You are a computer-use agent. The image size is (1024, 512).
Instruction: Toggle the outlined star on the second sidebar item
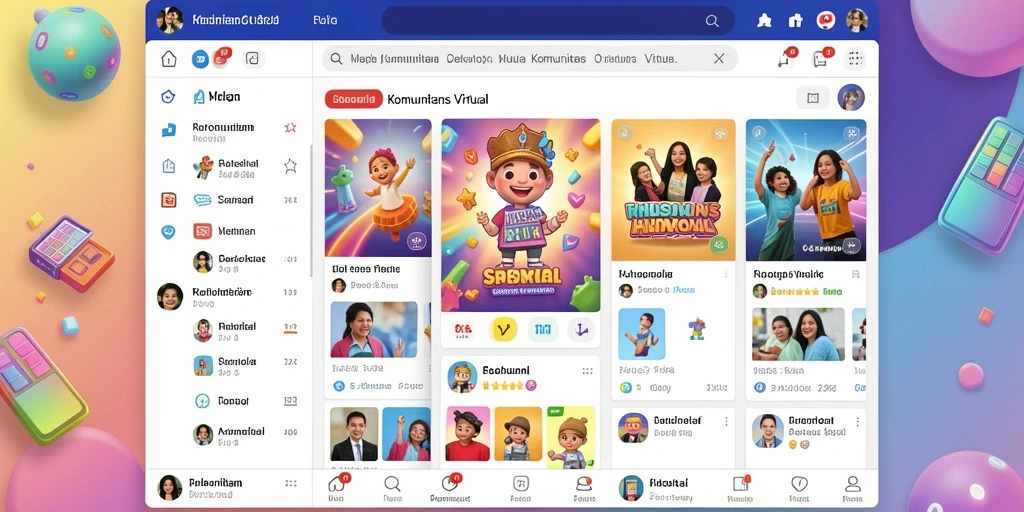(290, 167)
